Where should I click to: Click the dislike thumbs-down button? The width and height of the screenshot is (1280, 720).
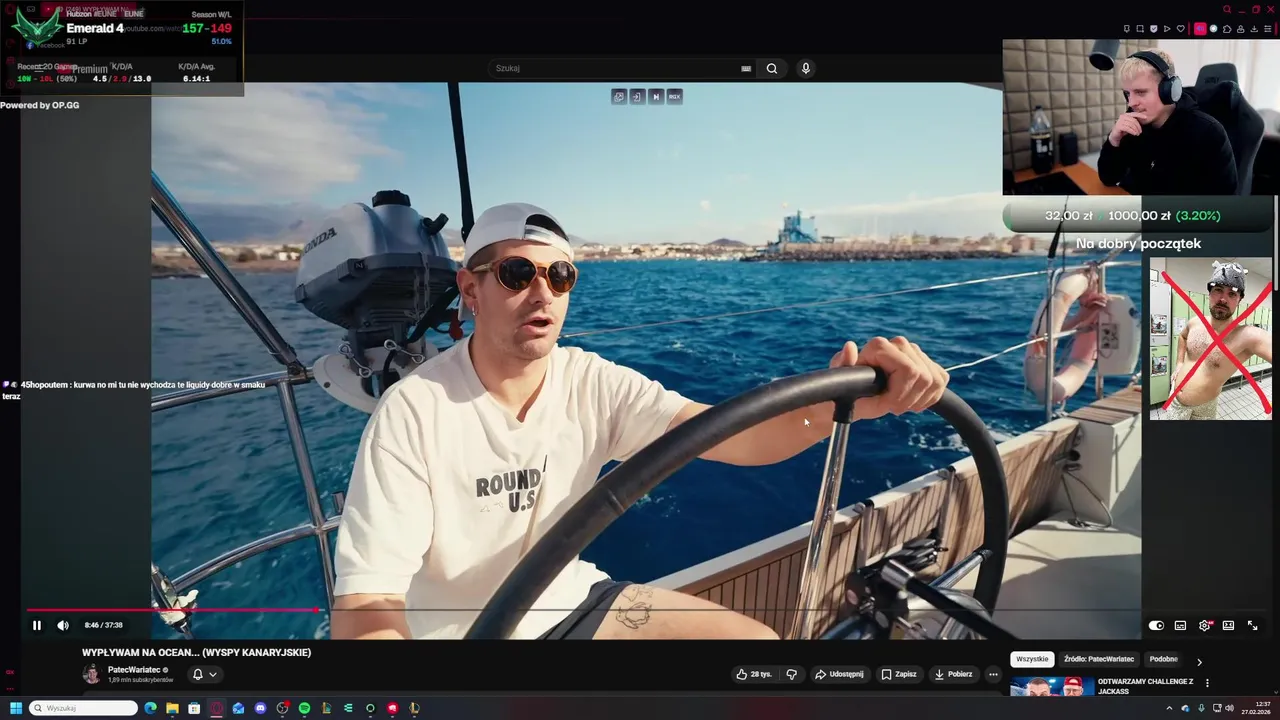[x=791, y=674]
